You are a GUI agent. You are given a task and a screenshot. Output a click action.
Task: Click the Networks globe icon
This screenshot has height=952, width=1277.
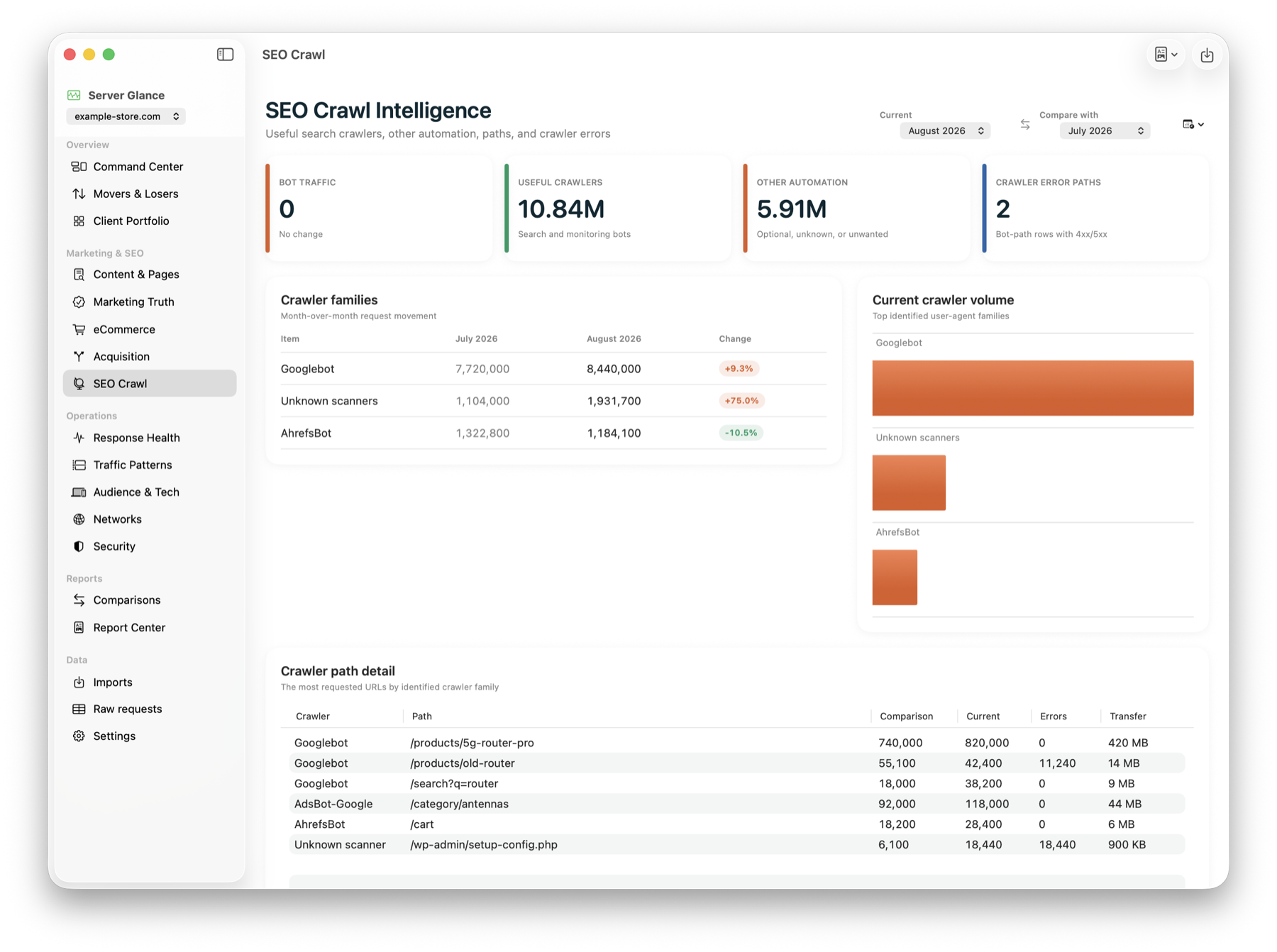[x=79, y=519]
